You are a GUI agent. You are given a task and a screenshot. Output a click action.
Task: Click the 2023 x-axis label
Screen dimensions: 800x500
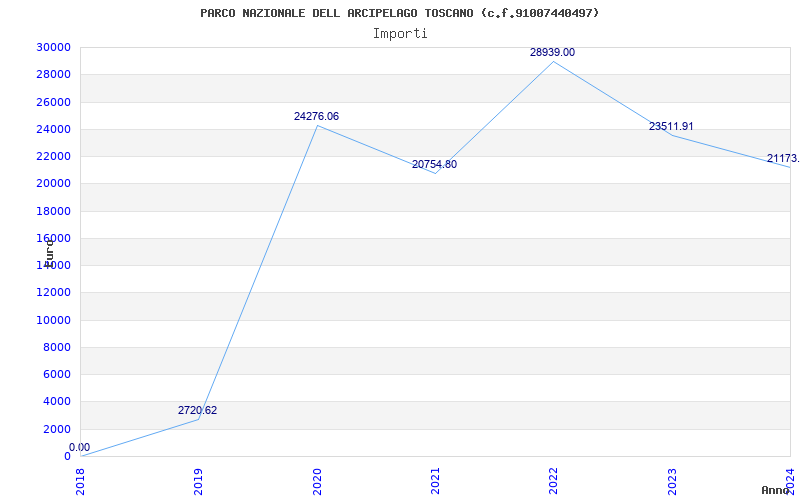[672, 482]
